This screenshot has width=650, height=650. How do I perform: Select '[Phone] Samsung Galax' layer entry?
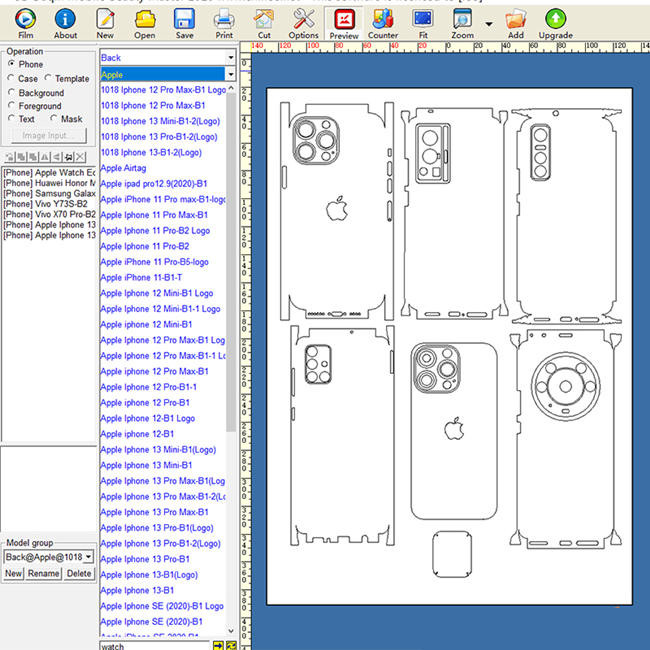tap(49, 193)
